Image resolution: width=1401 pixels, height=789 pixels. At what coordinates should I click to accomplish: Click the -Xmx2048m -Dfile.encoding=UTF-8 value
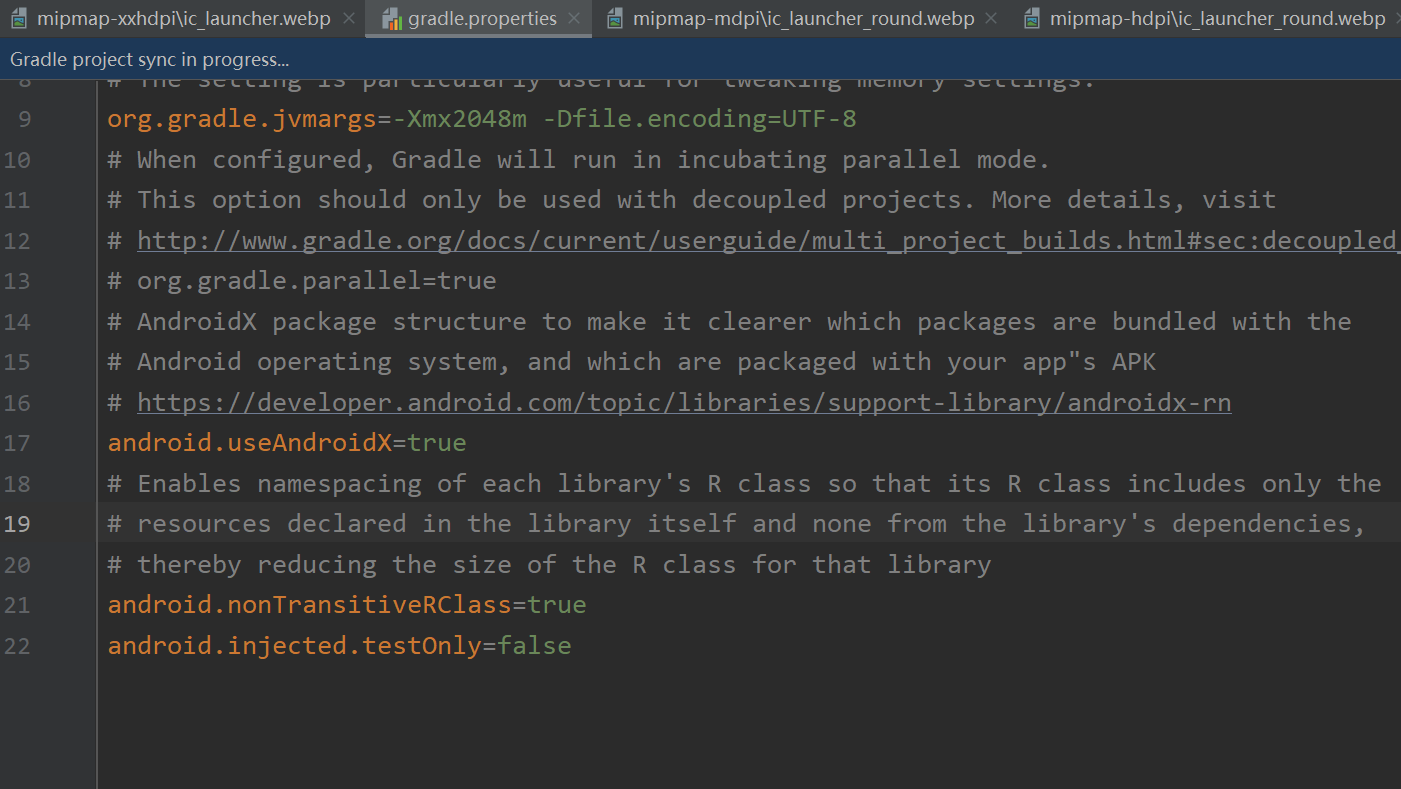(x=625, y=120)
